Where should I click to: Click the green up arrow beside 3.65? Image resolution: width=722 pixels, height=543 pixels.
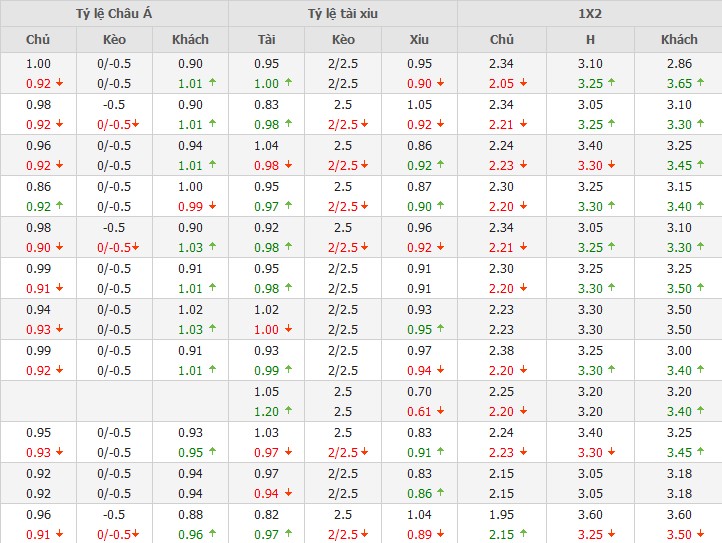click(x=699, y=84)
